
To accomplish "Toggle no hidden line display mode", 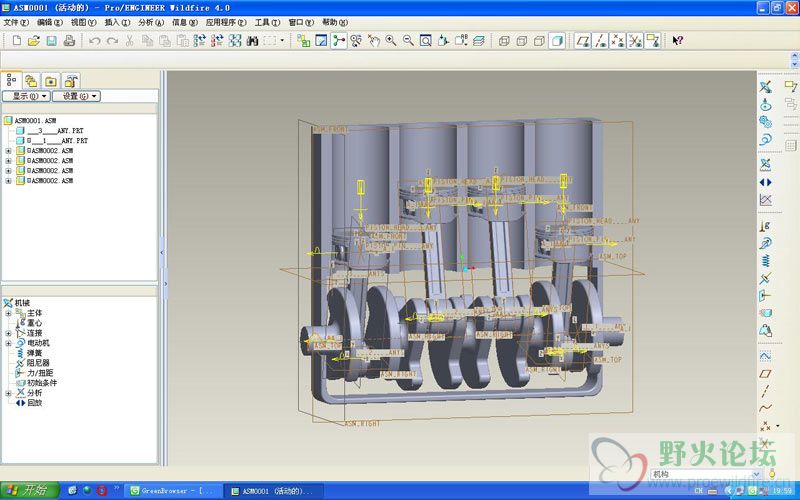I will 539,40.
